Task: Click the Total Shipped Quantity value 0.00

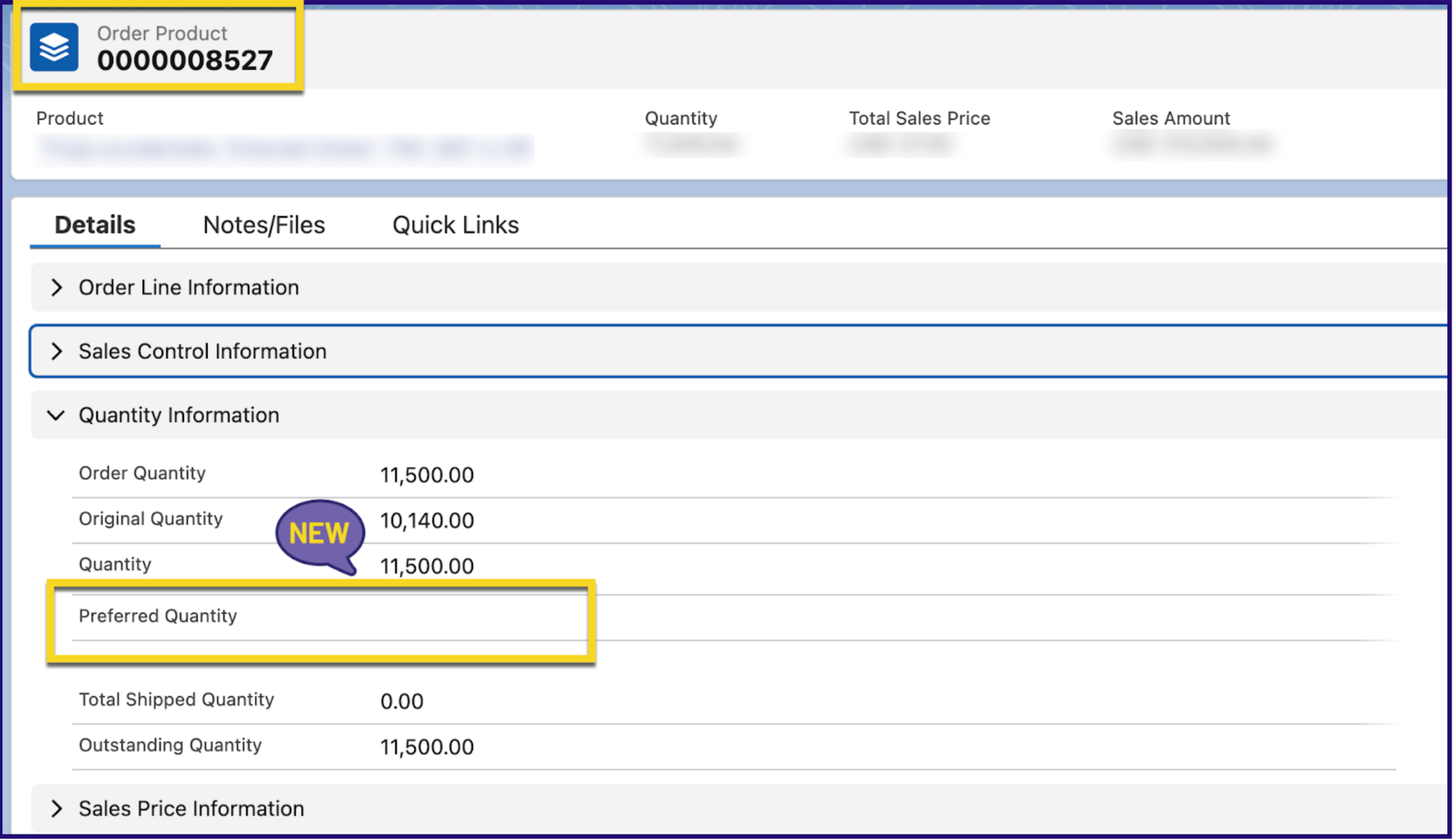Action: [x=402, y=702]
